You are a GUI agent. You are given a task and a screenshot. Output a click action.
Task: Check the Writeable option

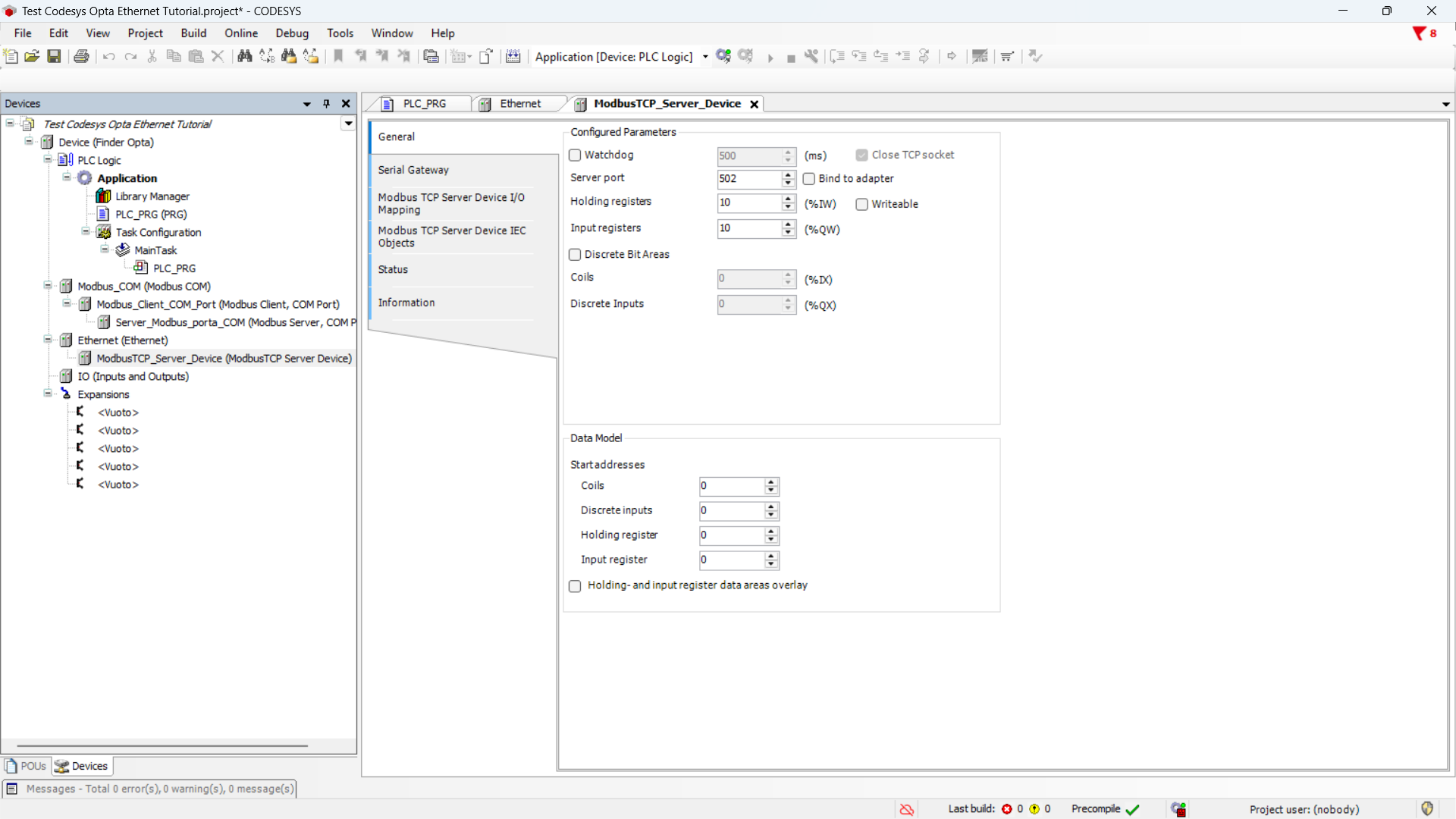(x=861, y=205)
